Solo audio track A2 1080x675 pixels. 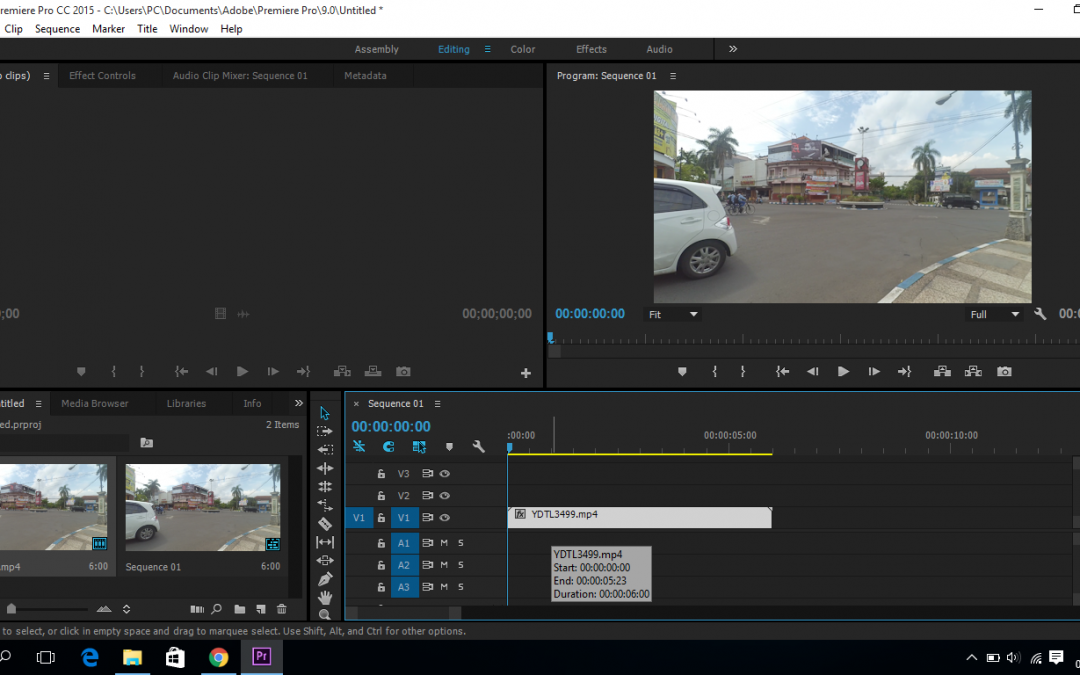(x=461, y=565)
